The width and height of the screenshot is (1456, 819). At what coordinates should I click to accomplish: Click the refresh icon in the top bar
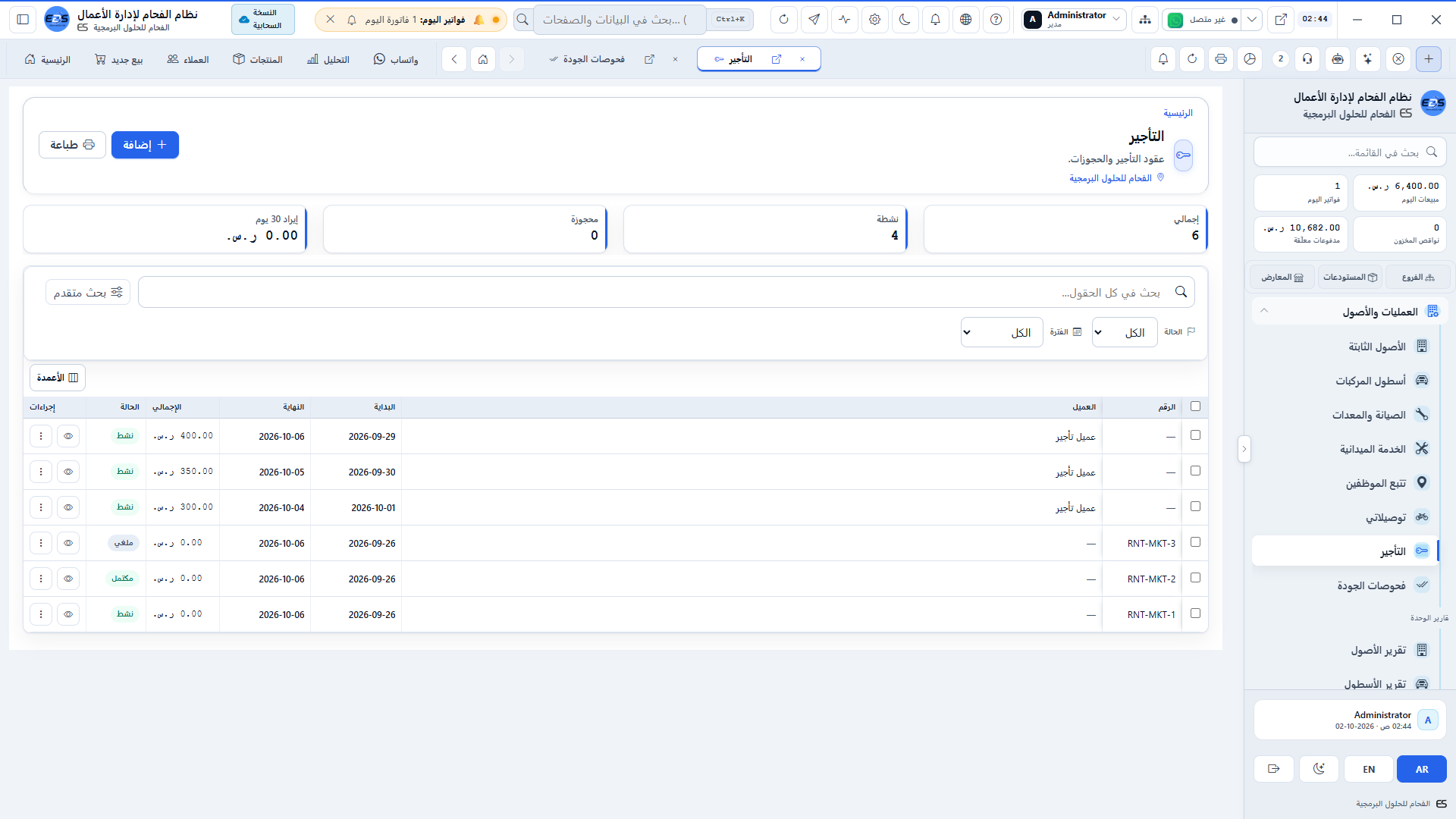pos(784,20)
